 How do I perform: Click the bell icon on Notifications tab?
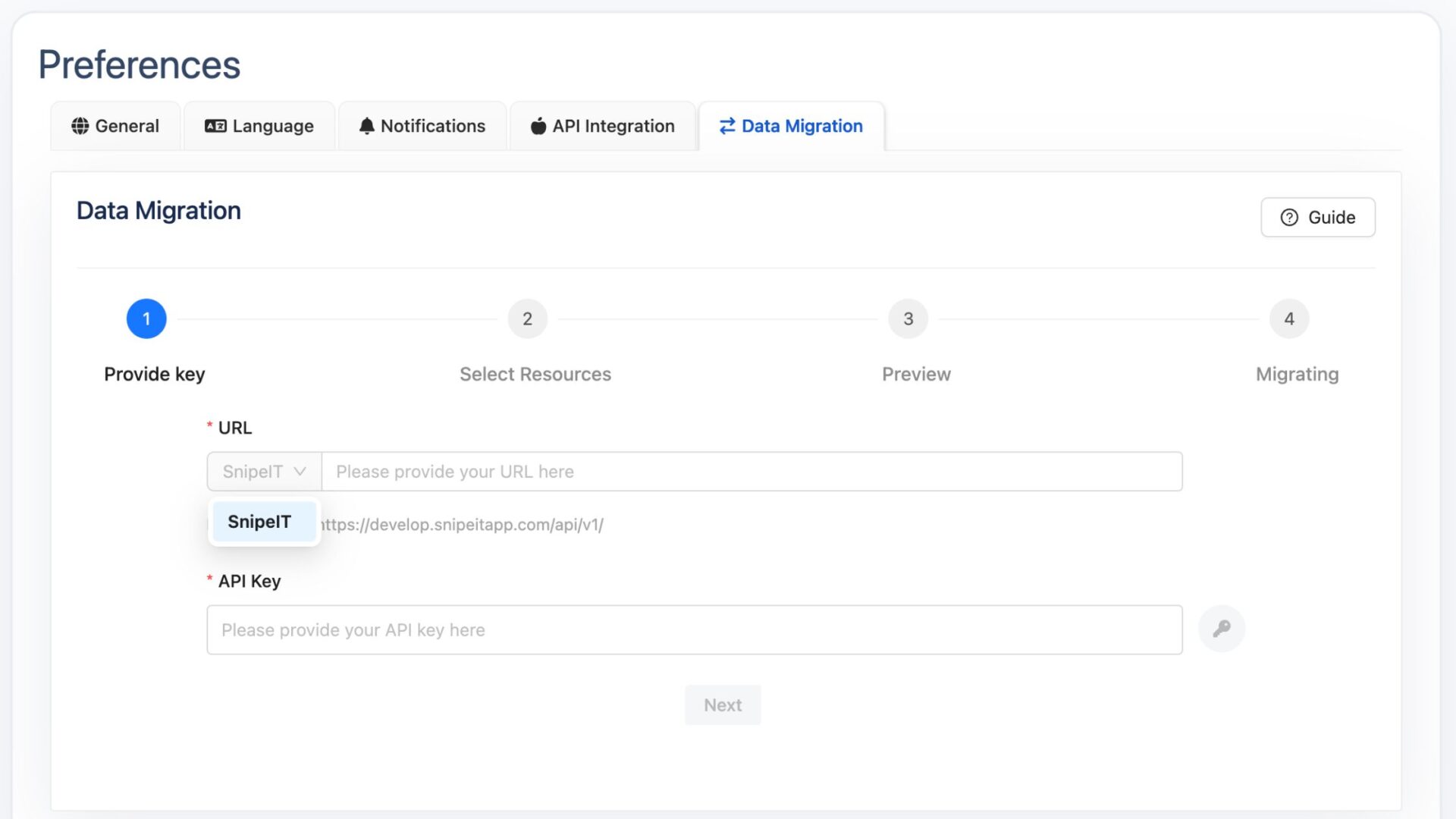[x=366, y=125]
